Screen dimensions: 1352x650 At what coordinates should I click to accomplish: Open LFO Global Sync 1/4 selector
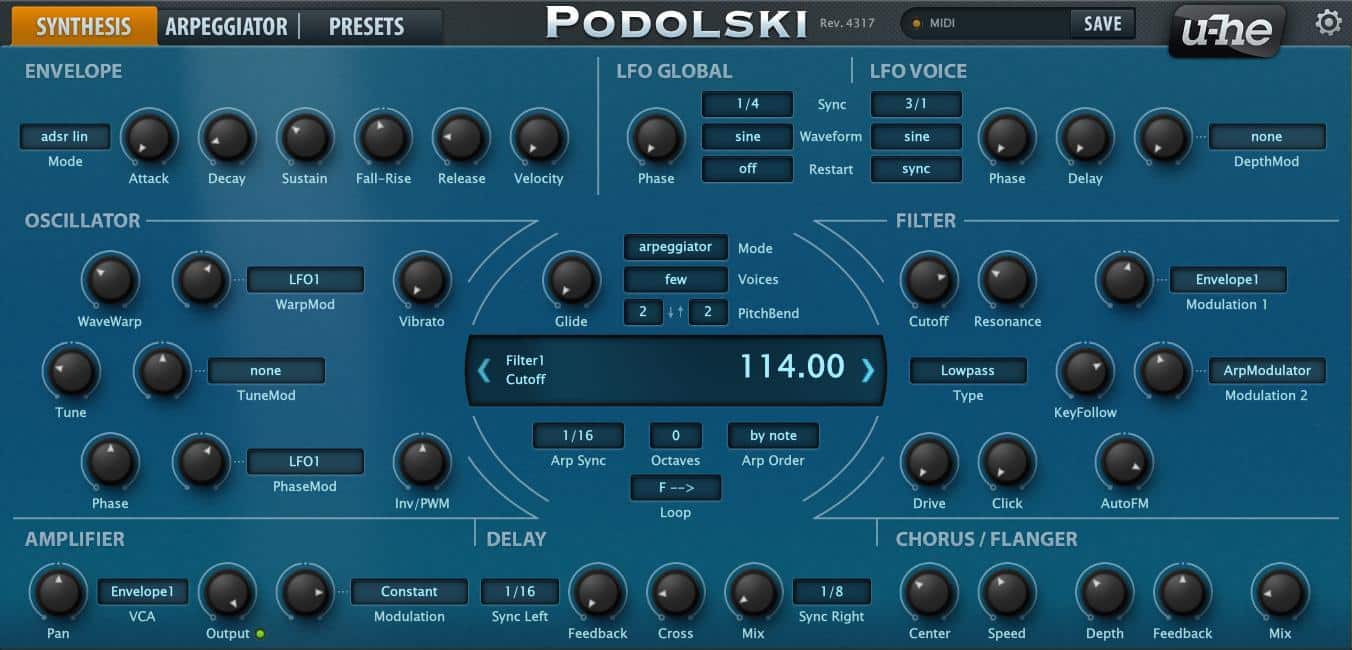747,105
